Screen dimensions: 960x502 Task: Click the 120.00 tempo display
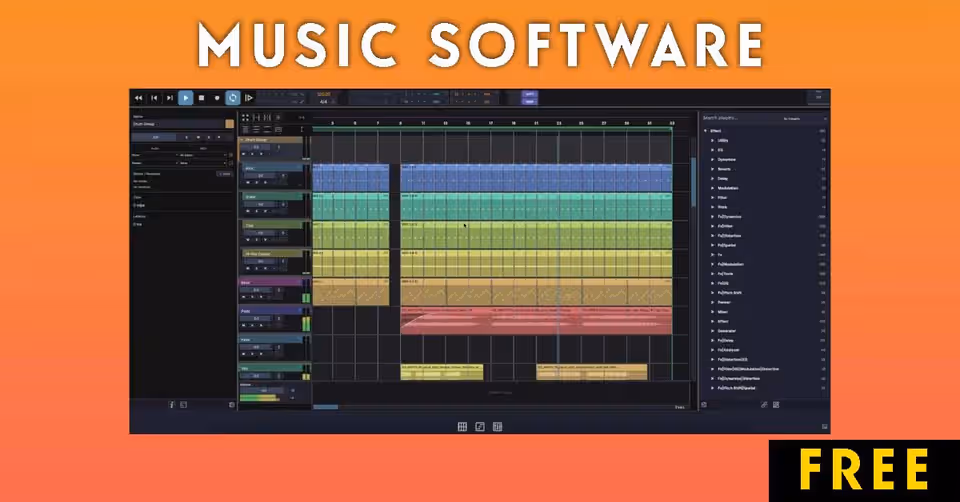pos(323,94)
